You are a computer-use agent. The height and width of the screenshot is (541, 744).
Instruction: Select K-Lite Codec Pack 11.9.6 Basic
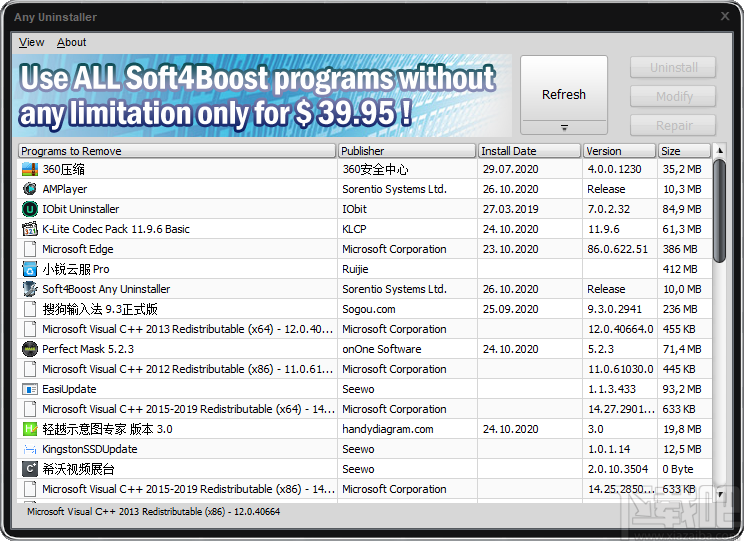(x=116, y=229)
